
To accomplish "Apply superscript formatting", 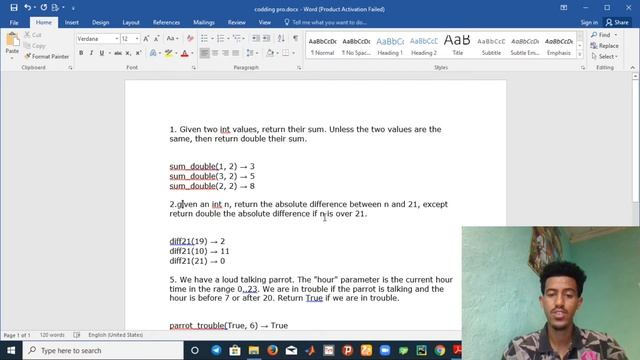I will coord(138,53).
